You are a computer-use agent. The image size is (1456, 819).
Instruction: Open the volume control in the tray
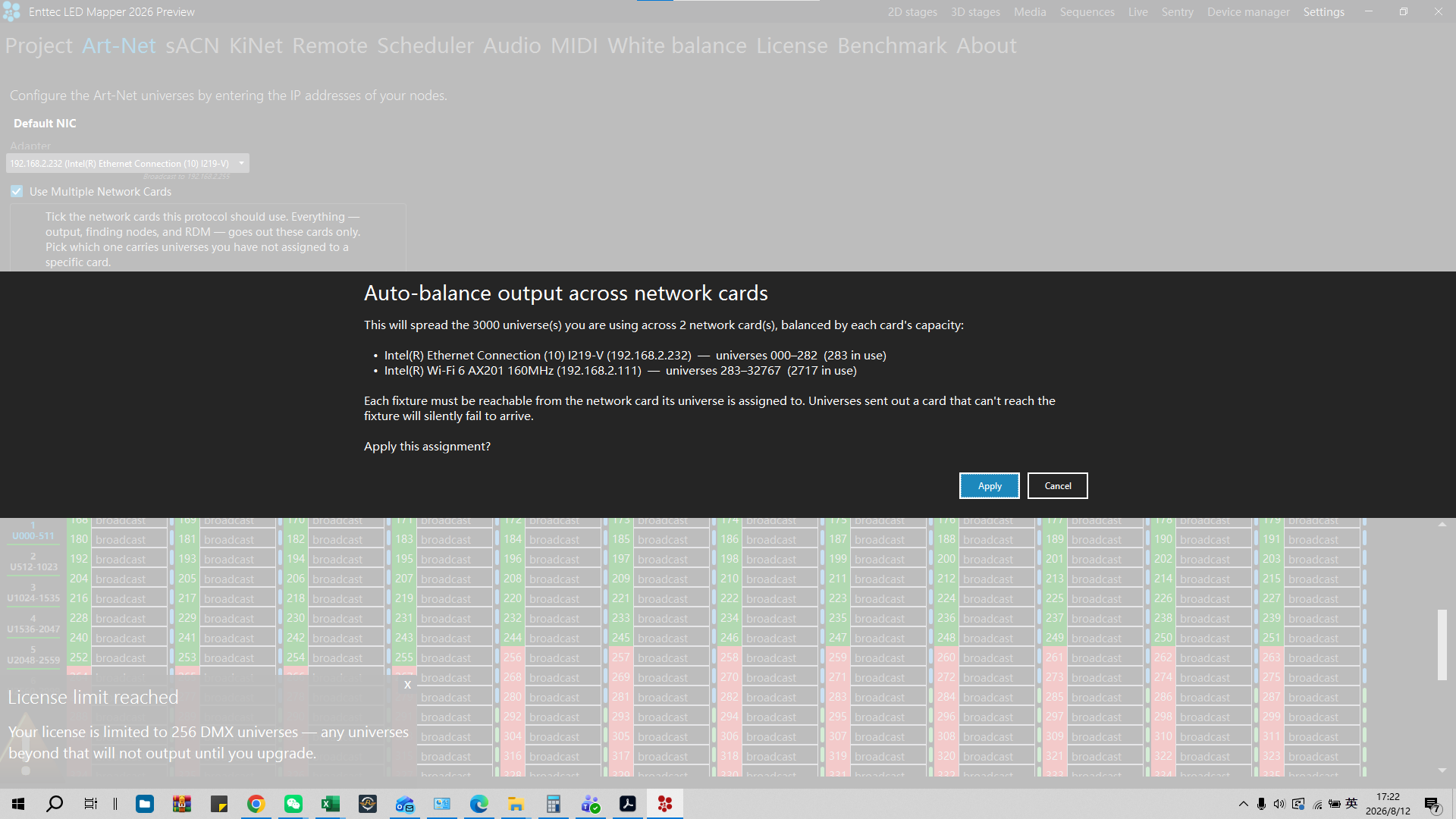pyautogui.click(x=1279, y=804)
